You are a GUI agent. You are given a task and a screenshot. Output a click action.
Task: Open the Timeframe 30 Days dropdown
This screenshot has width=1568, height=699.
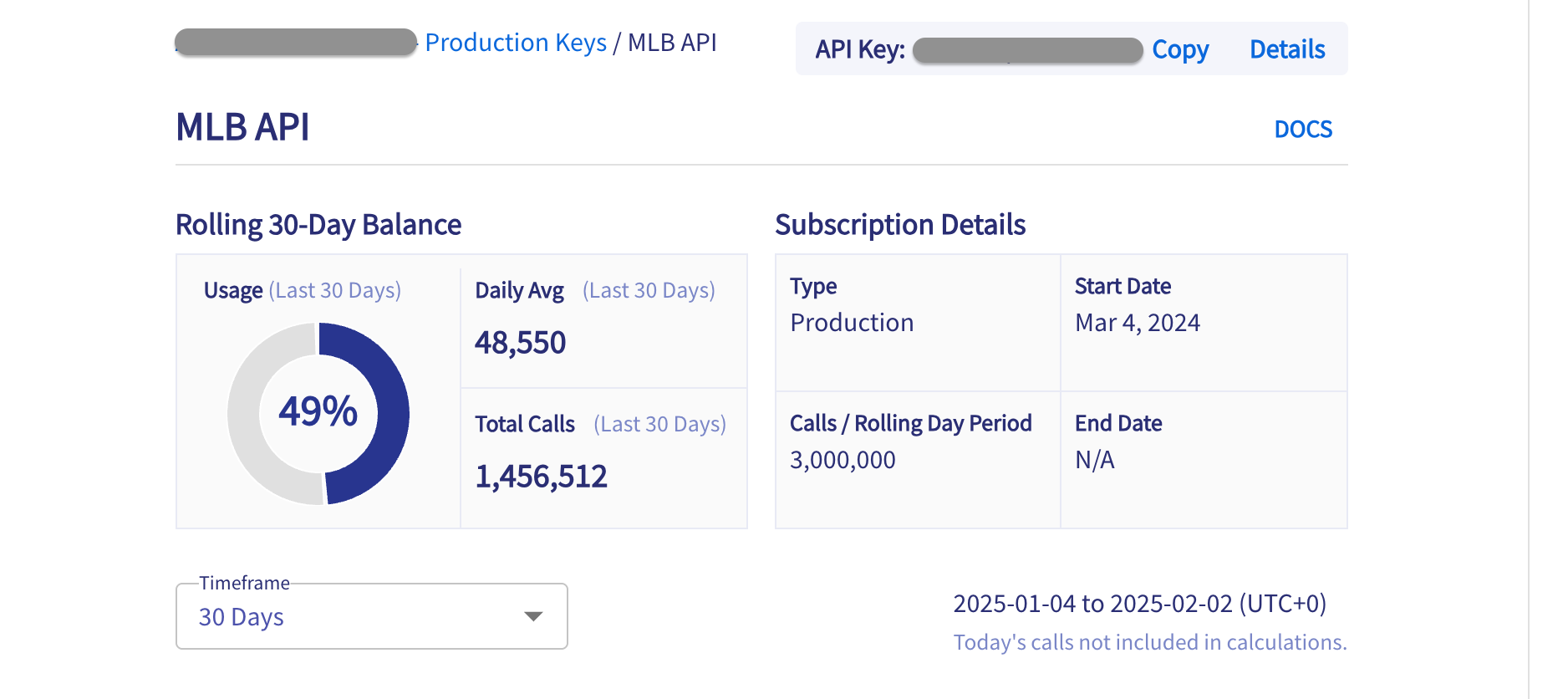[x=372, y=616]
